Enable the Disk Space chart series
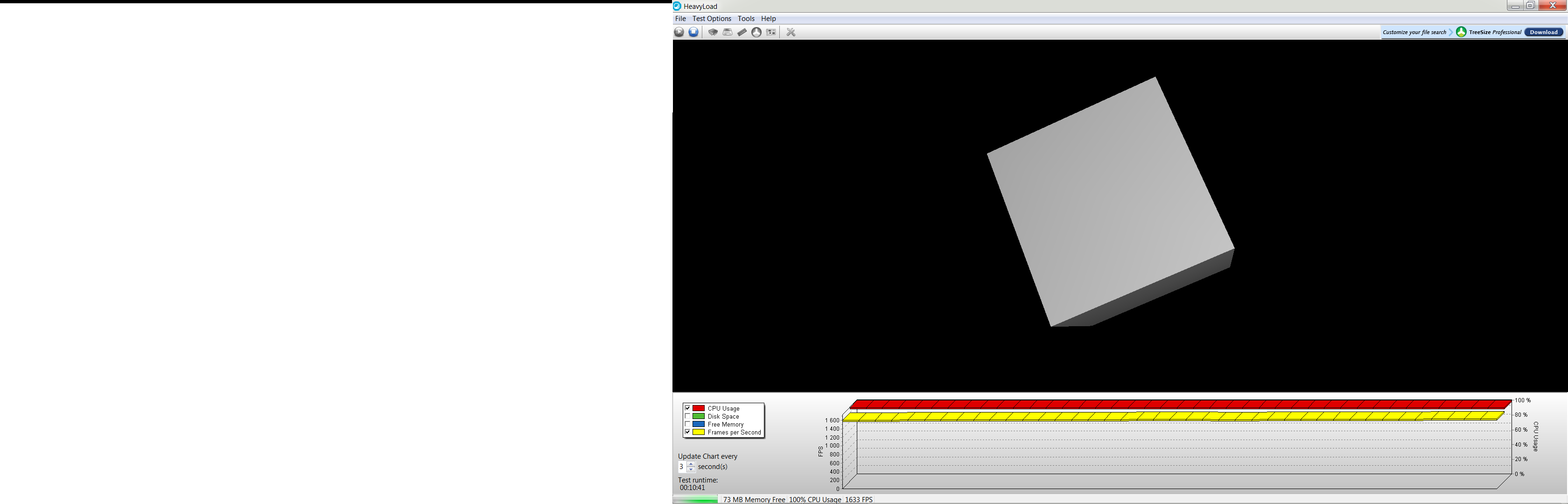Viewport: 1568px width, 504px height. 687,416
